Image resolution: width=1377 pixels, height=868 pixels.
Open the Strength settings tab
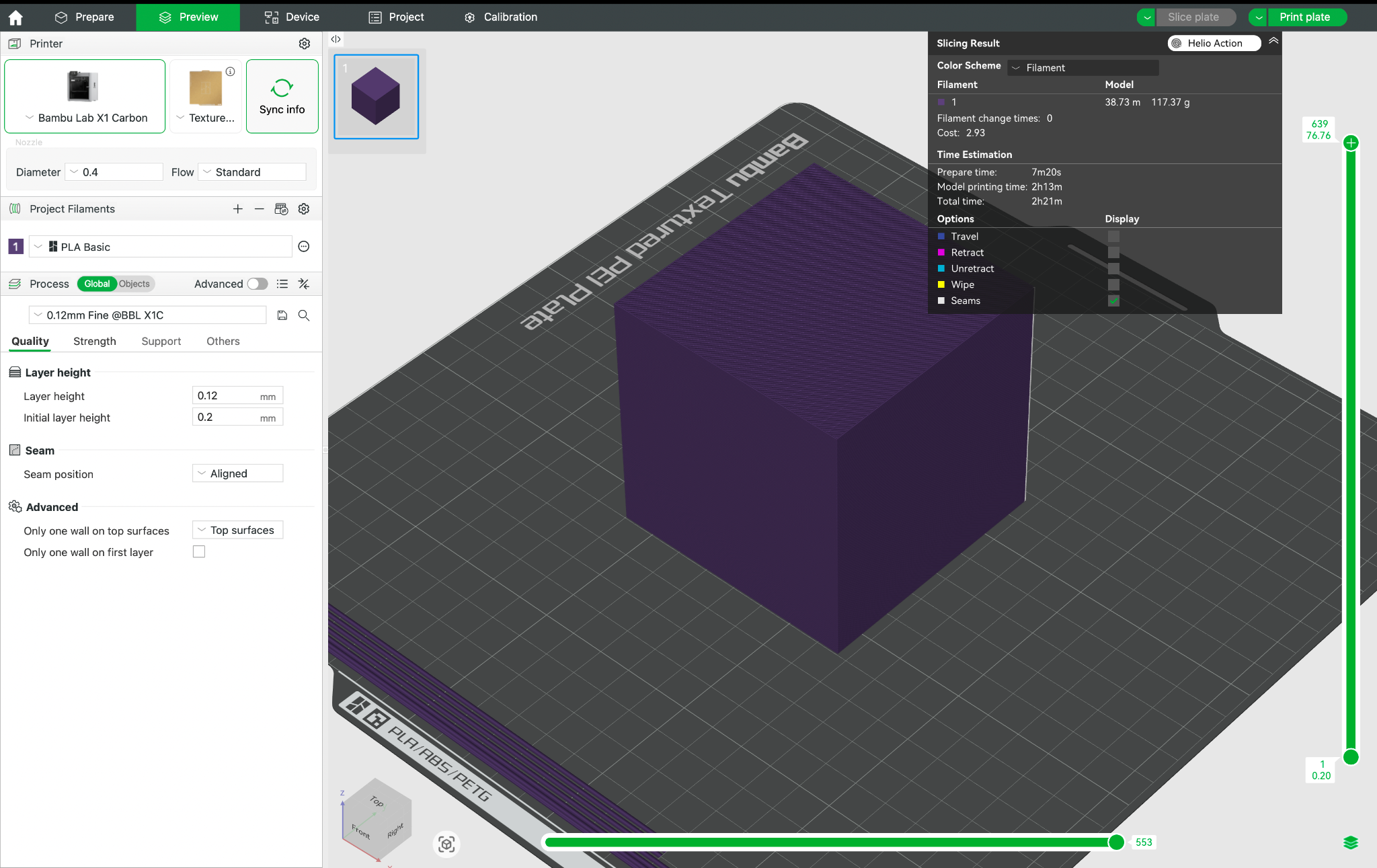[95, 341]
